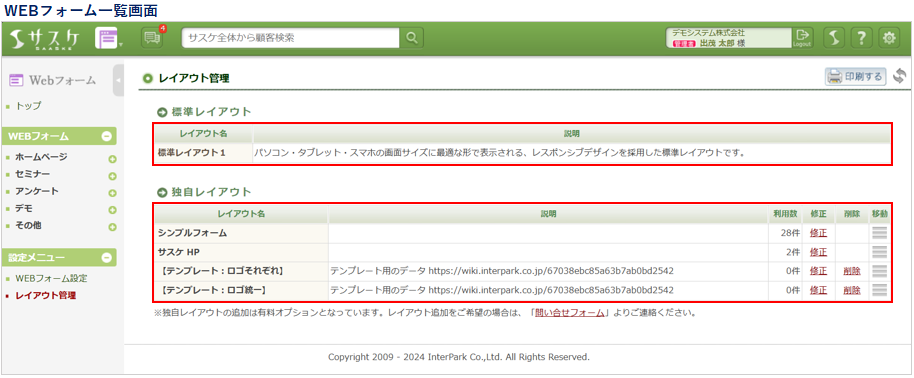Open WEBフォーム設定 in settings menu
Viewport: 914px width, 378px height.
tap(51, 278)
